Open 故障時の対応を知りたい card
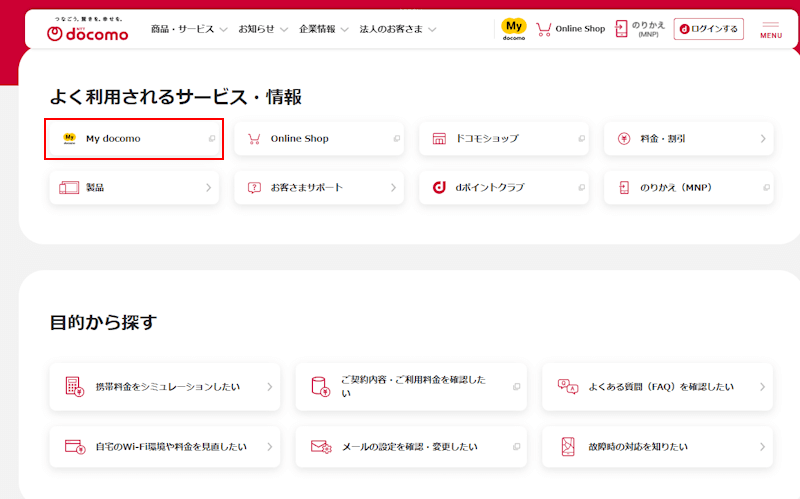 [x=657, y=446]
